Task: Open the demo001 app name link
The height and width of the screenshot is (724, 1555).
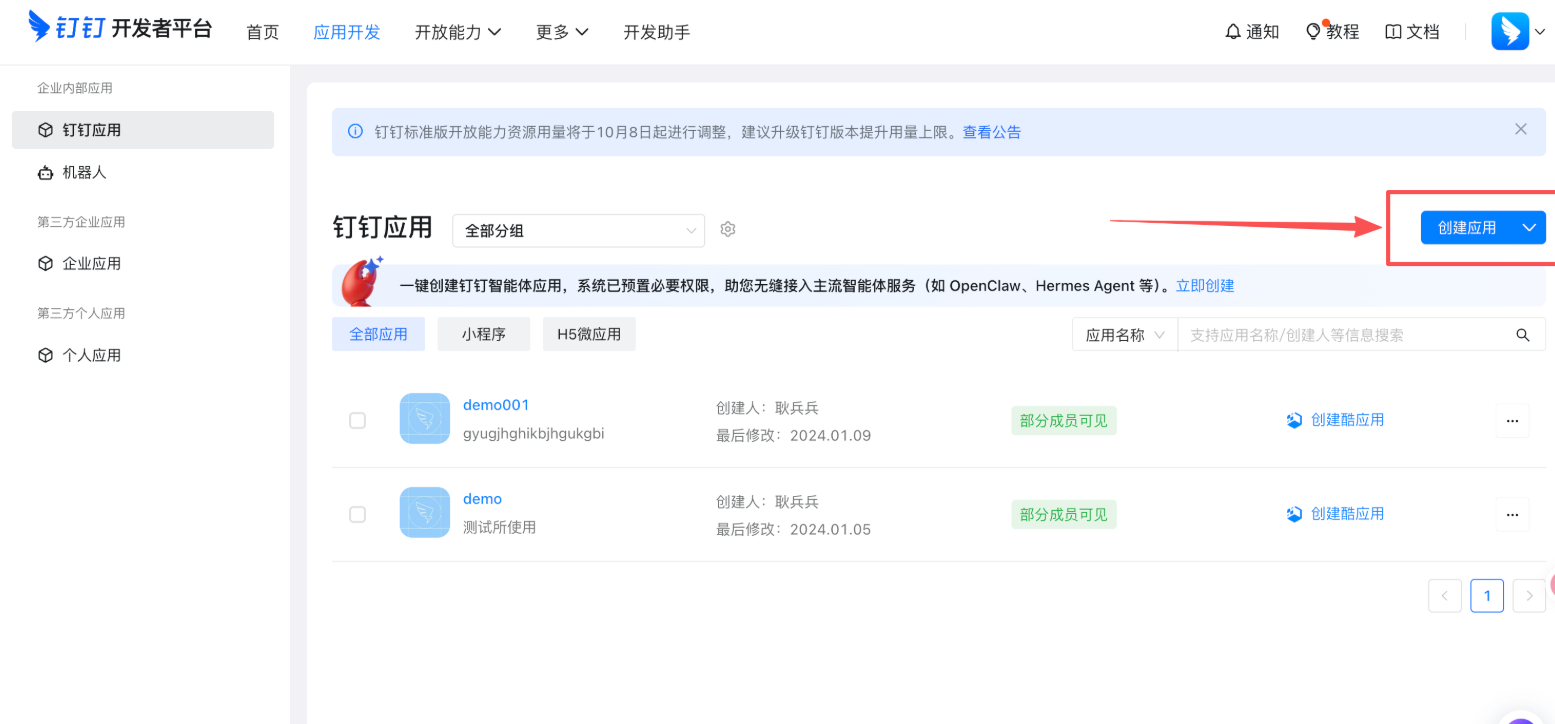Action: coord(496,405)
